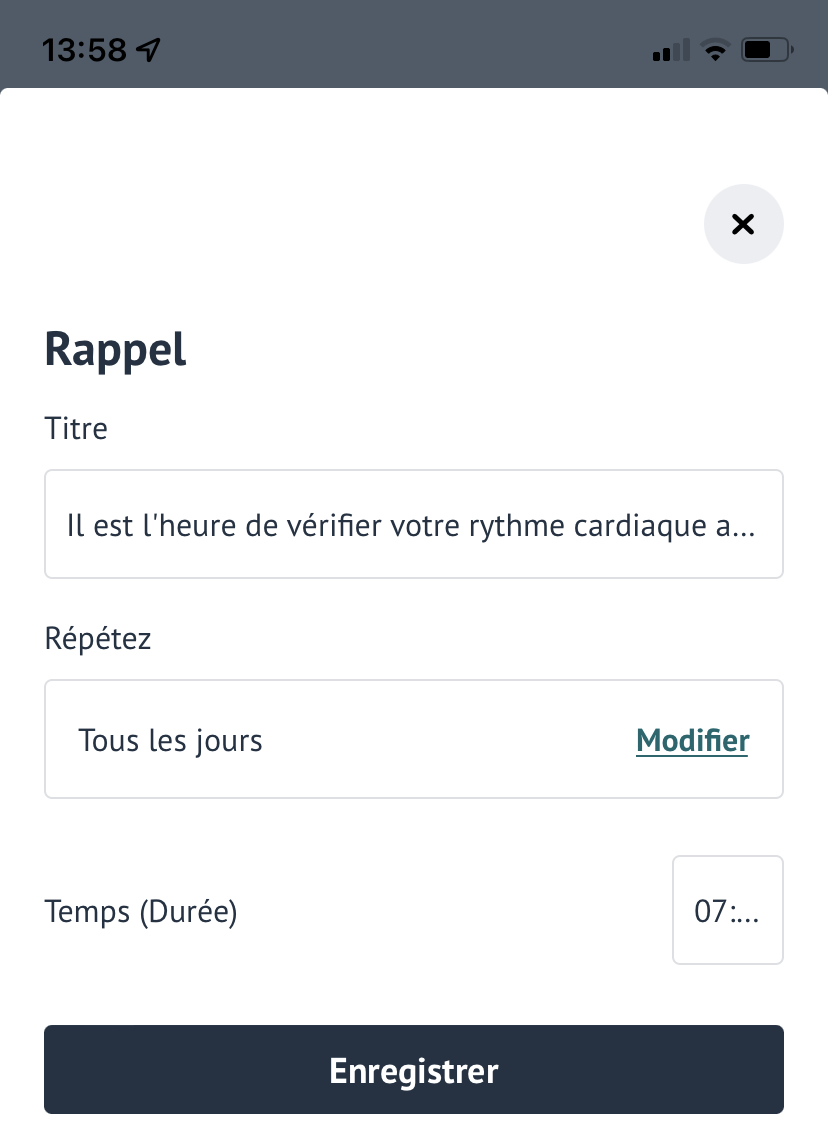Tap the Wi-Fi status icon
The width and height of the screenshot is (828, 1135).
715,50
